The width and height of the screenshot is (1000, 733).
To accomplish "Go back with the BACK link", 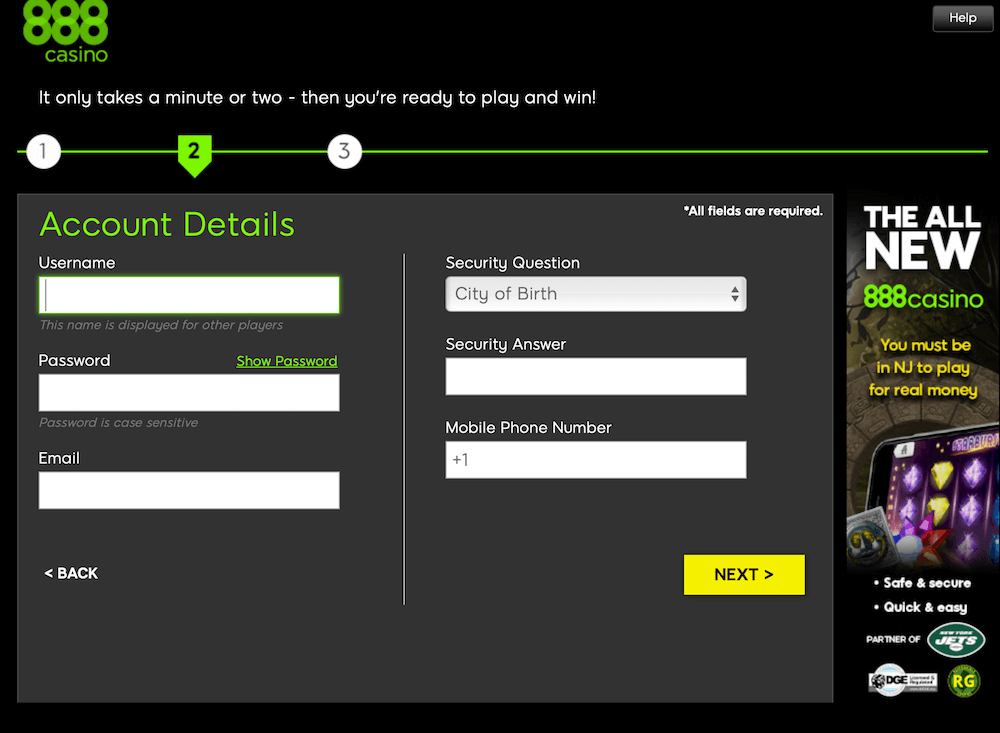I will coord(71,574).
